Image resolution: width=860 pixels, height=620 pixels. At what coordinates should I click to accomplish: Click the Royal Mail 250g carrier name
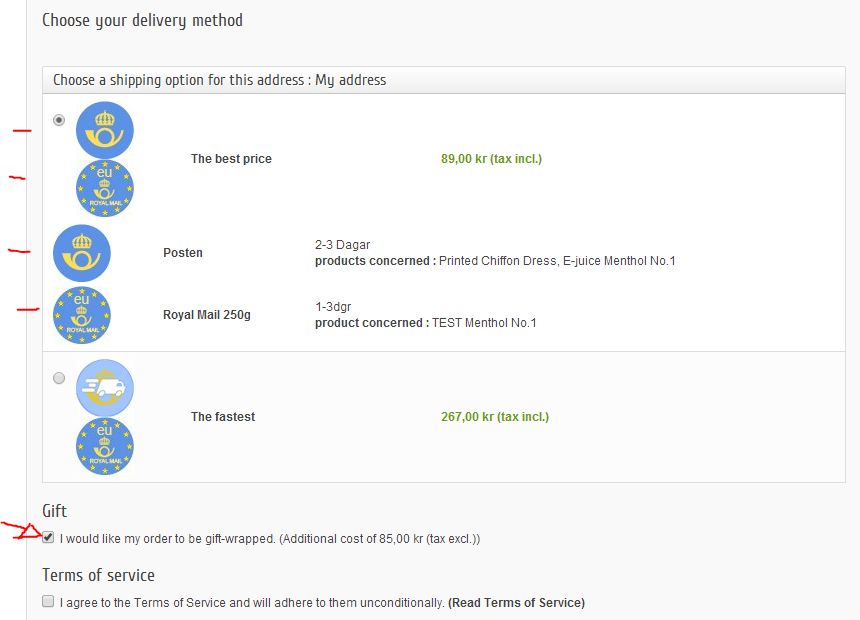pos(207,315)
